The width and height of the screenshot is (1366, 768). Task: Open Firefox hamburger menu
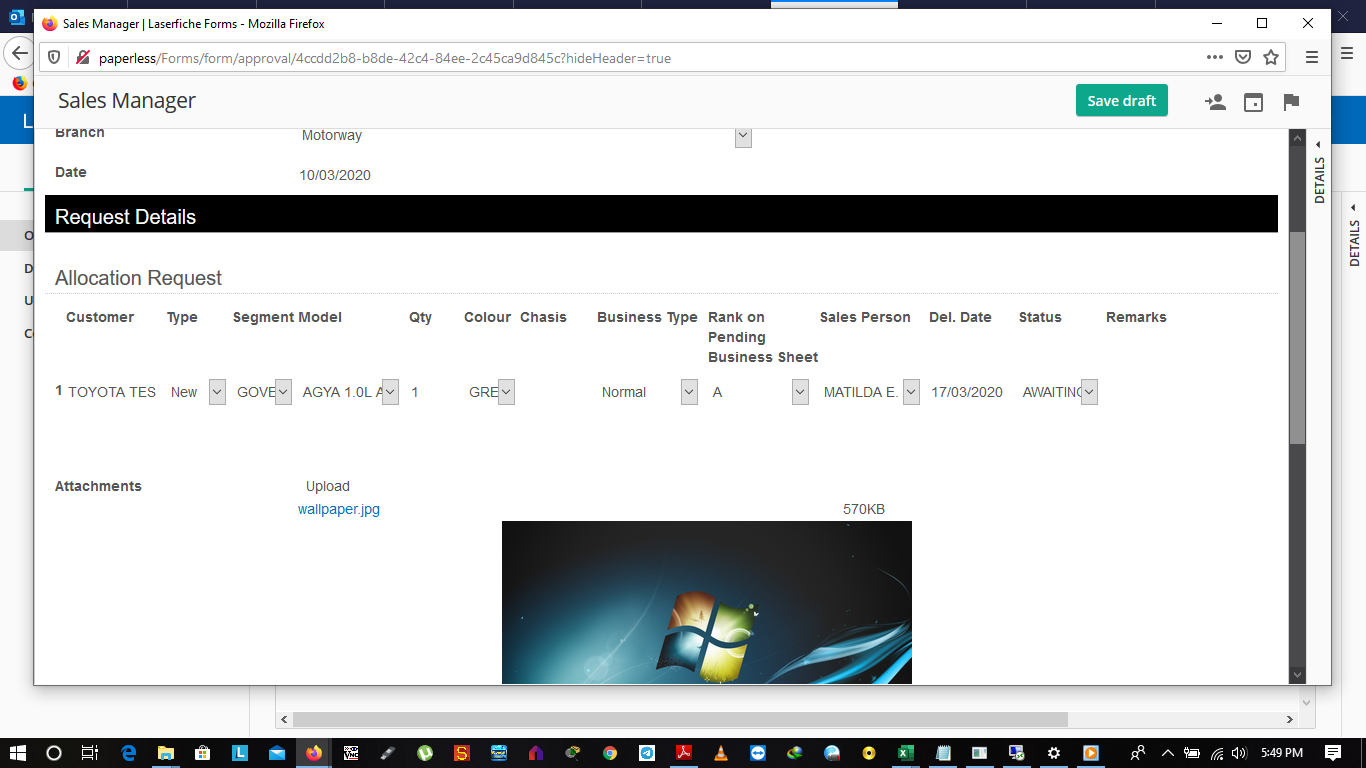tap(1312, 58)
